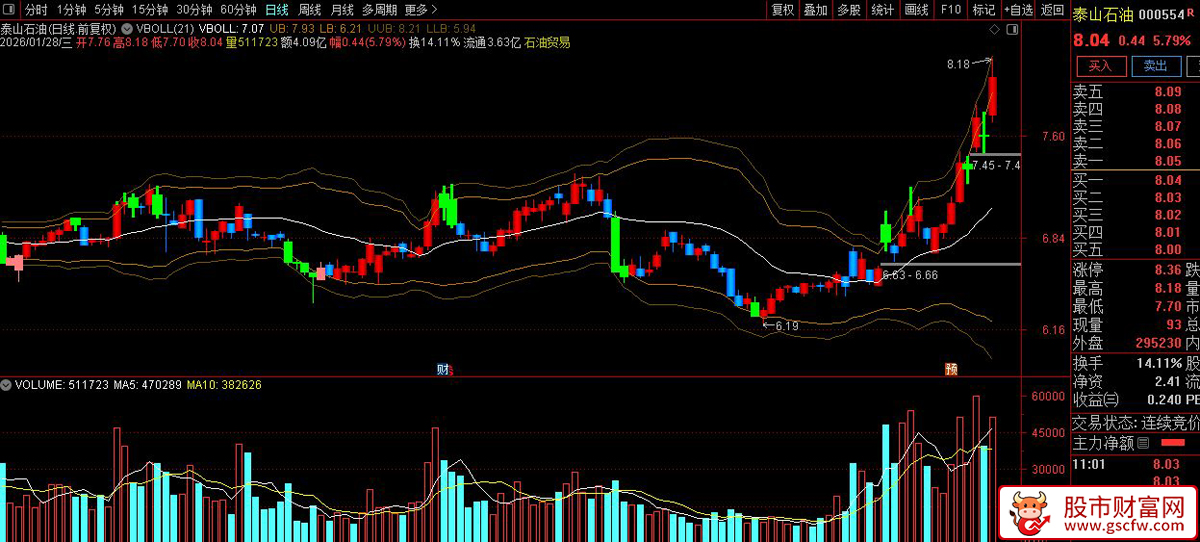This screenshot has width=1200, height=542.
Task: Open the 多股 multi-stock view
Action: click(x=849, y=10)
